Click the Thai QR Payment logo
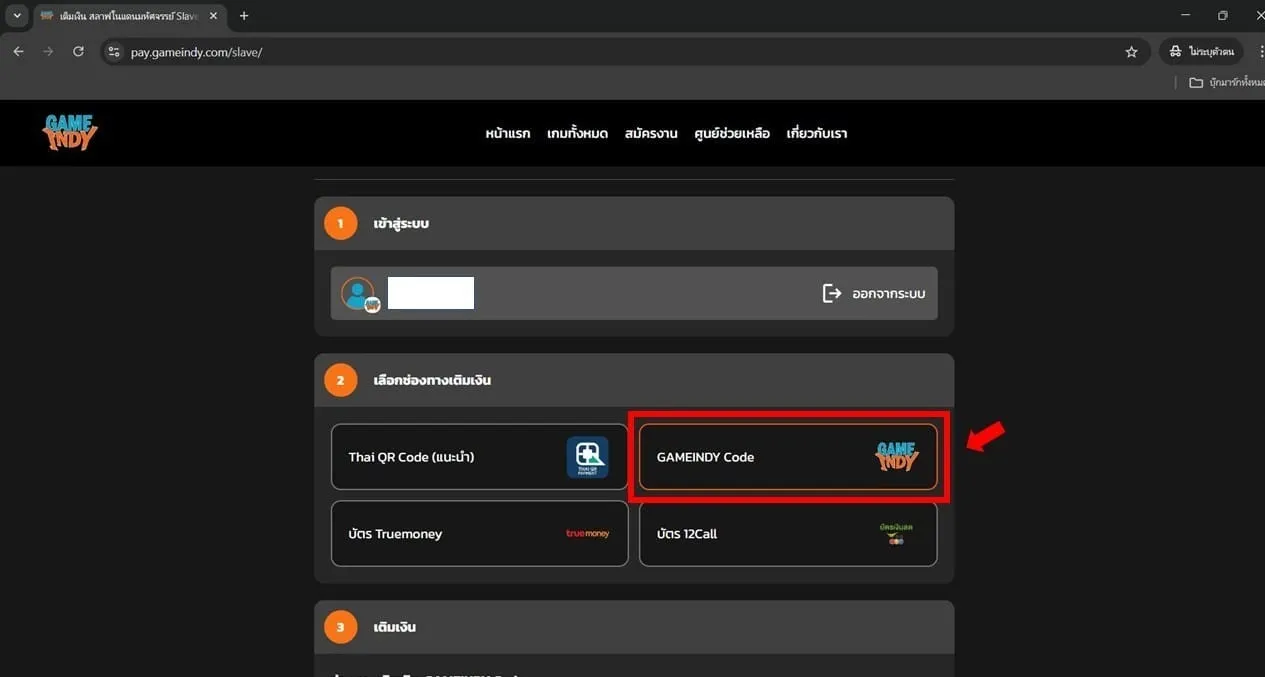The height and width of the screenshot is (677, 1265). 587,457
